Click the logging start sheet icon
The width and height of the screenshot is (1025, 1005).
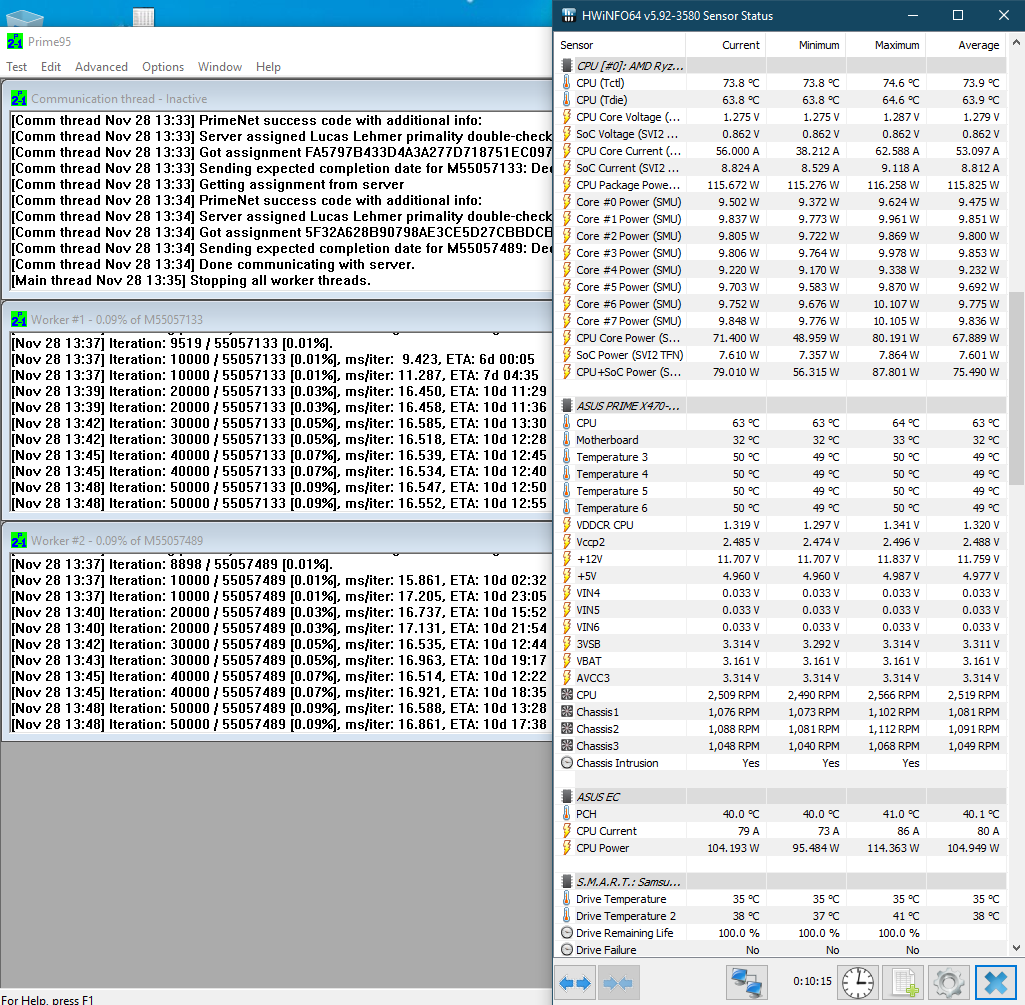point(903,983)
